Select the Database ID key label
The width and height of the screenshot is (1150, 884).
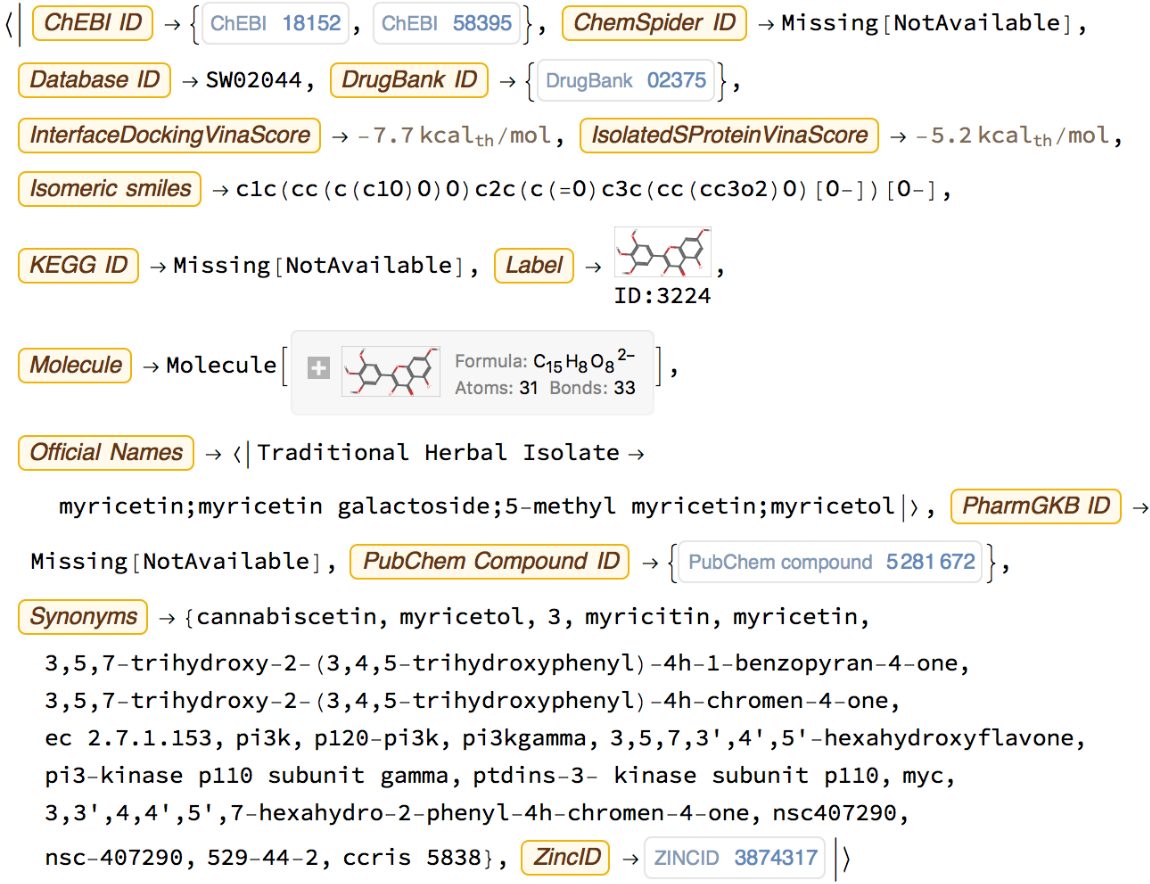(95, 80)
